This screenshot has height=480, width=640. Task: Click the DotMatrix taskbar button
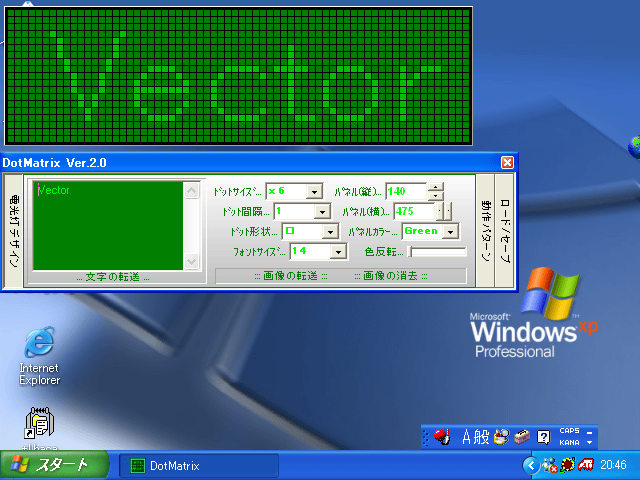tap(199, 465)
